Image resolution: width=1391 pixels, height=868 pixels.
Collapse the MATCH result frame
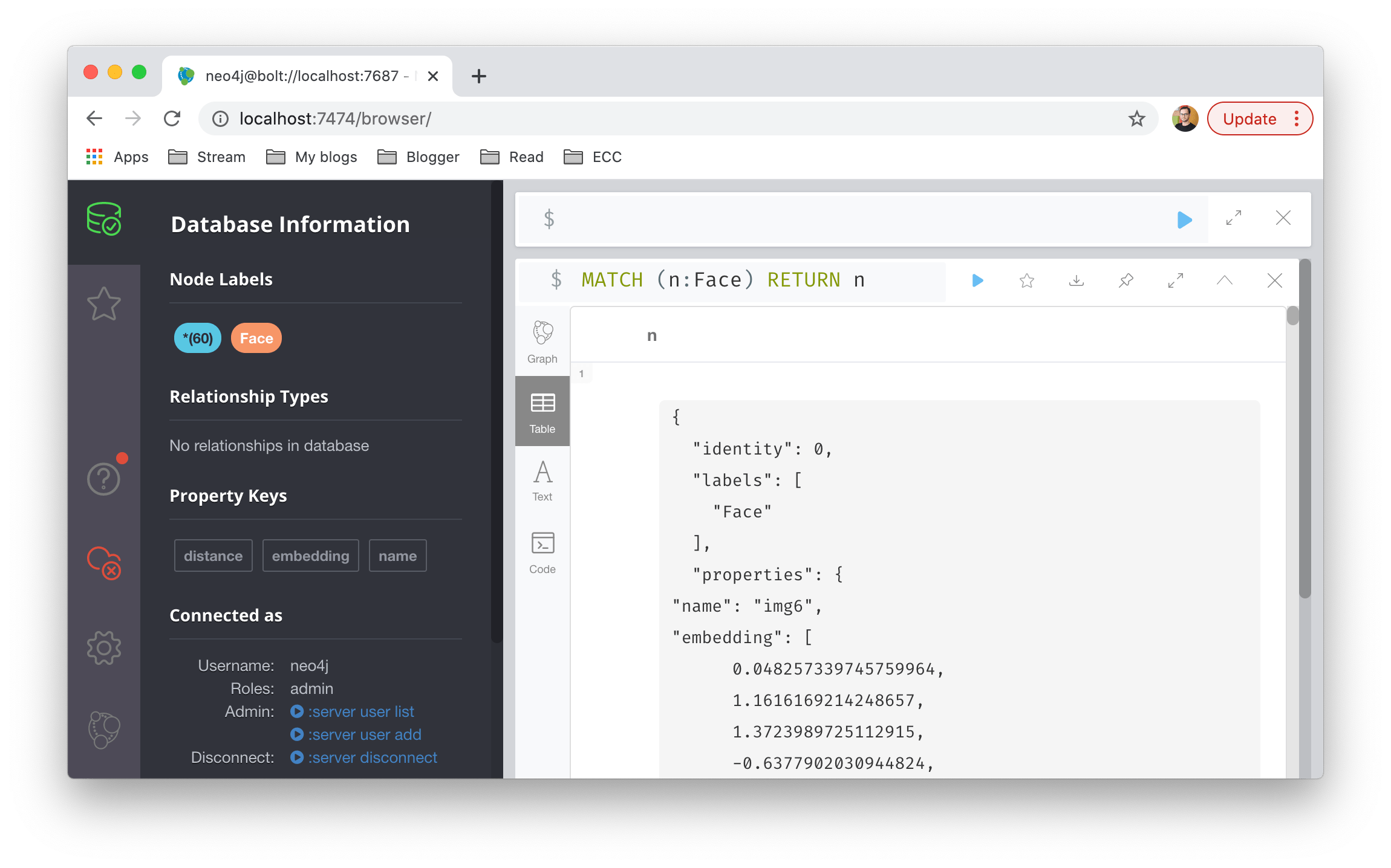(1225, 280)
